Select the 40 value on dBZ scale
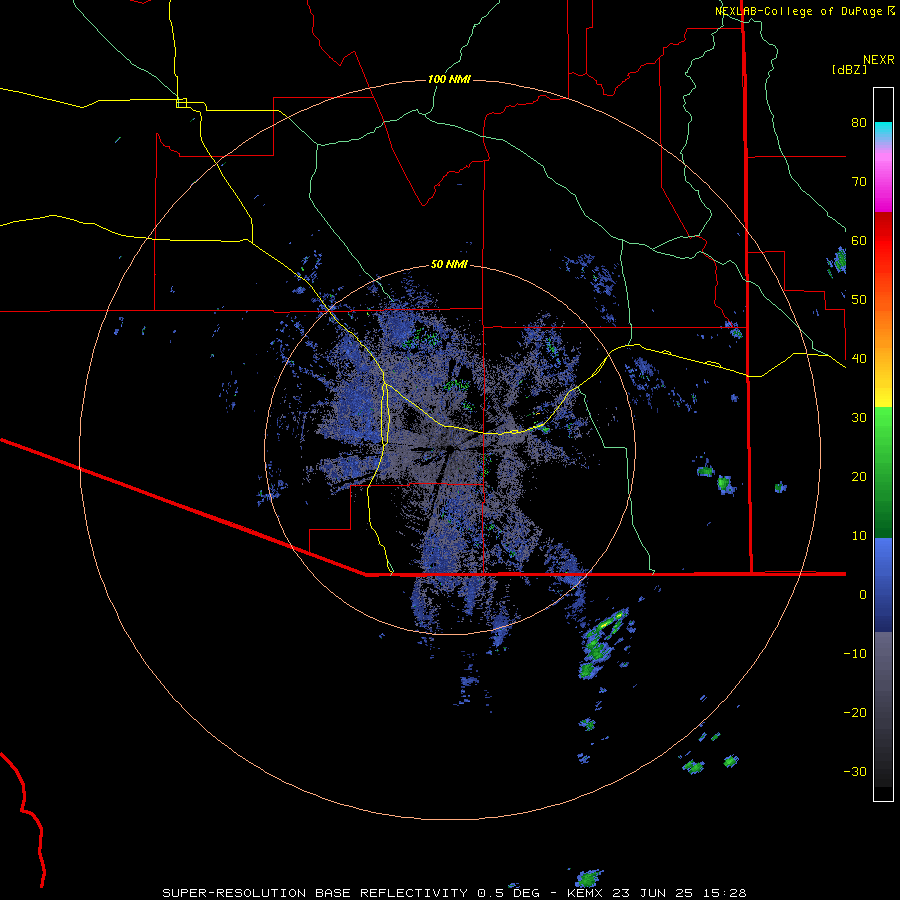Viewport: 900px width, 900px height. click(x=859, y=359)
